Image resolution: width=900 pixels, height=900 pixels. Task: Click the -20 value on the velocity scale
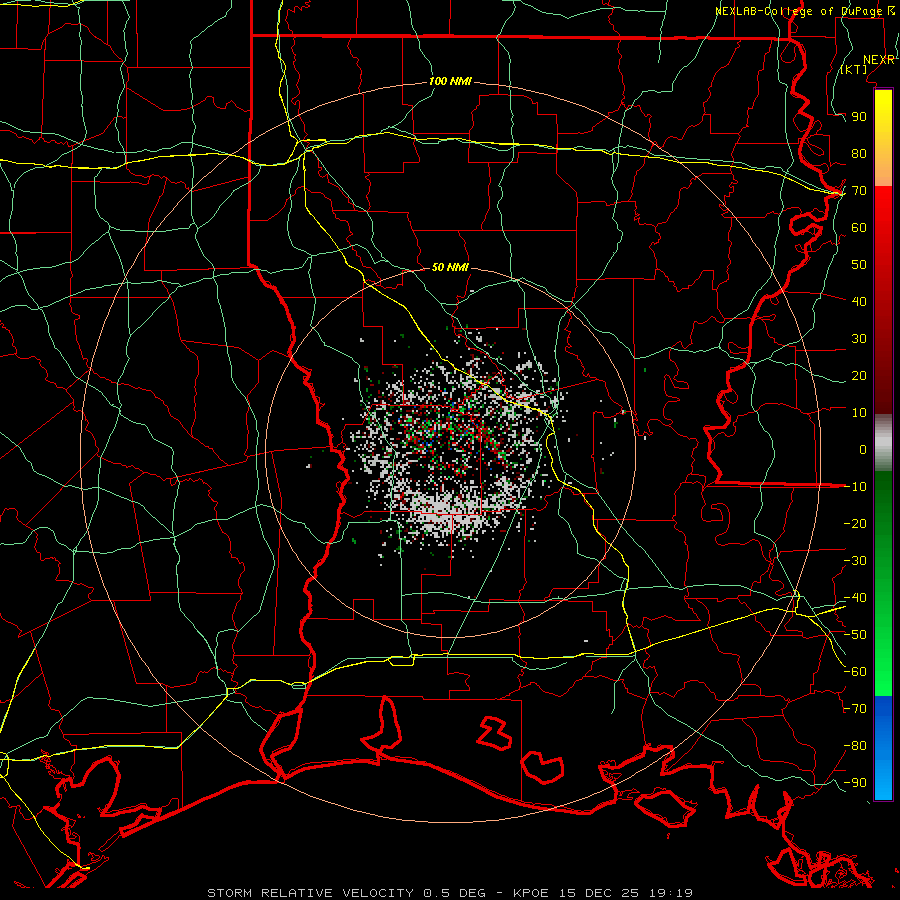855,523
